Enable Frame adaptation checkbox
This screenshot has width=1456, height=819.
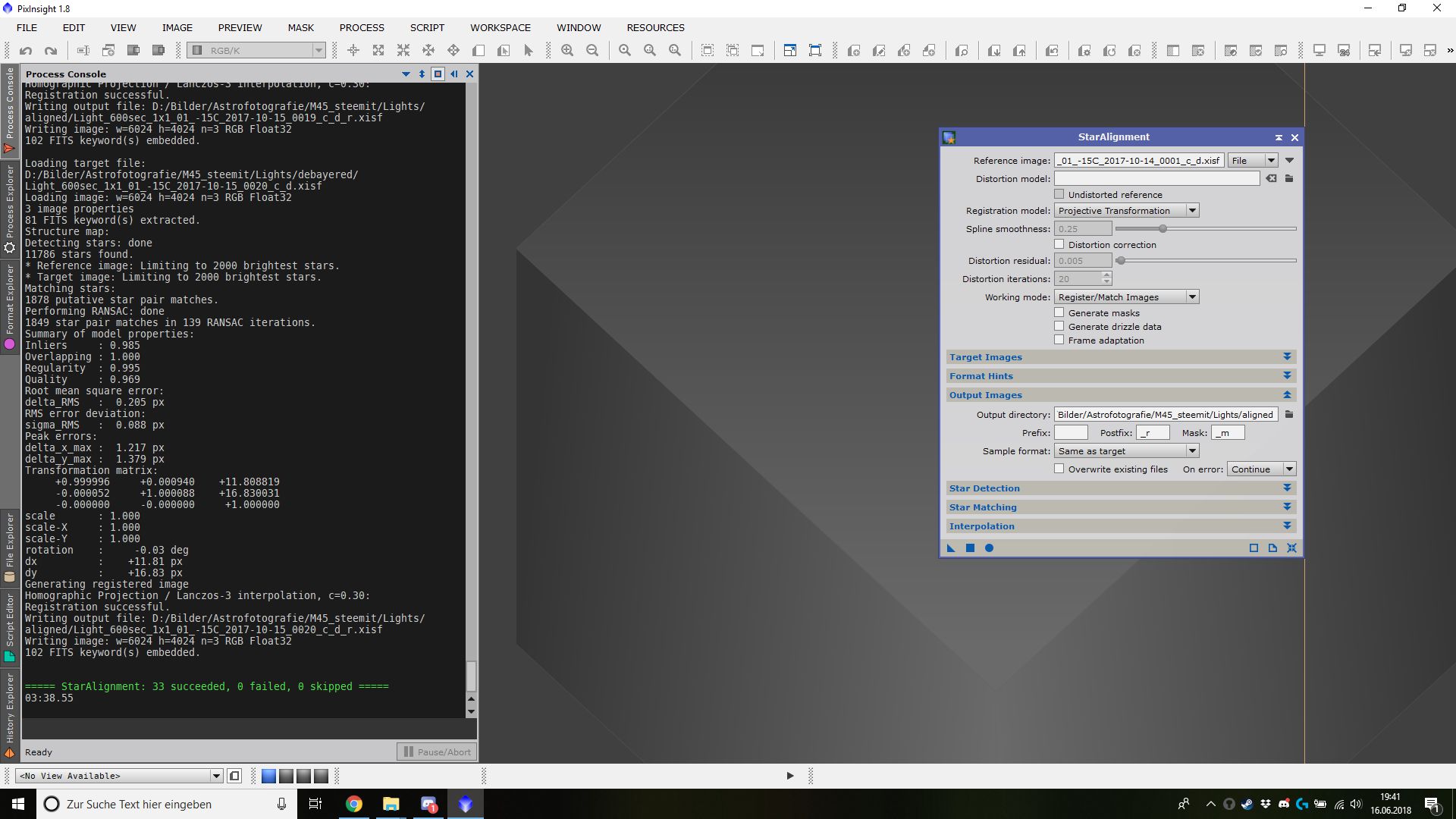[1059, 340]
